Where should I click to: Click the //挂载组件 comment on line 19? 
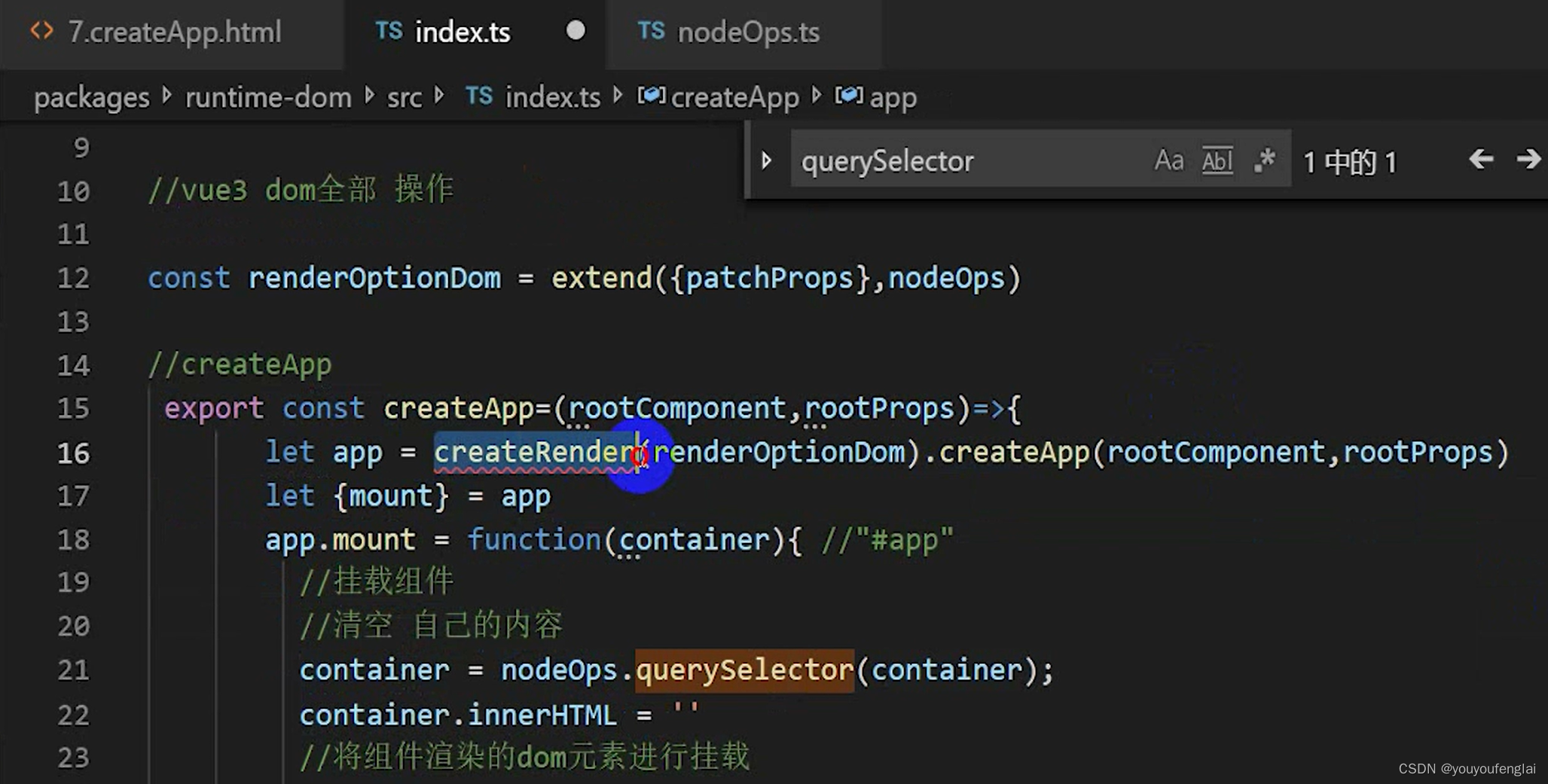coord(377,582)
